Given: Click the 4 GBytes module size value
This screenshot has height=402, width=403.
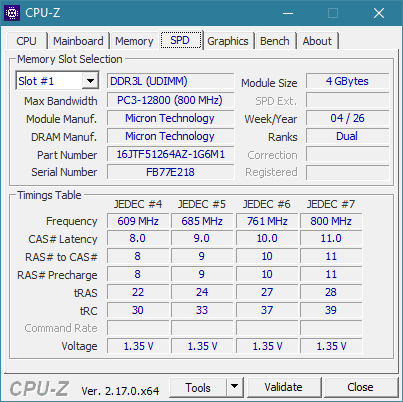Looking at the screenshot, I should click(347, 81).
